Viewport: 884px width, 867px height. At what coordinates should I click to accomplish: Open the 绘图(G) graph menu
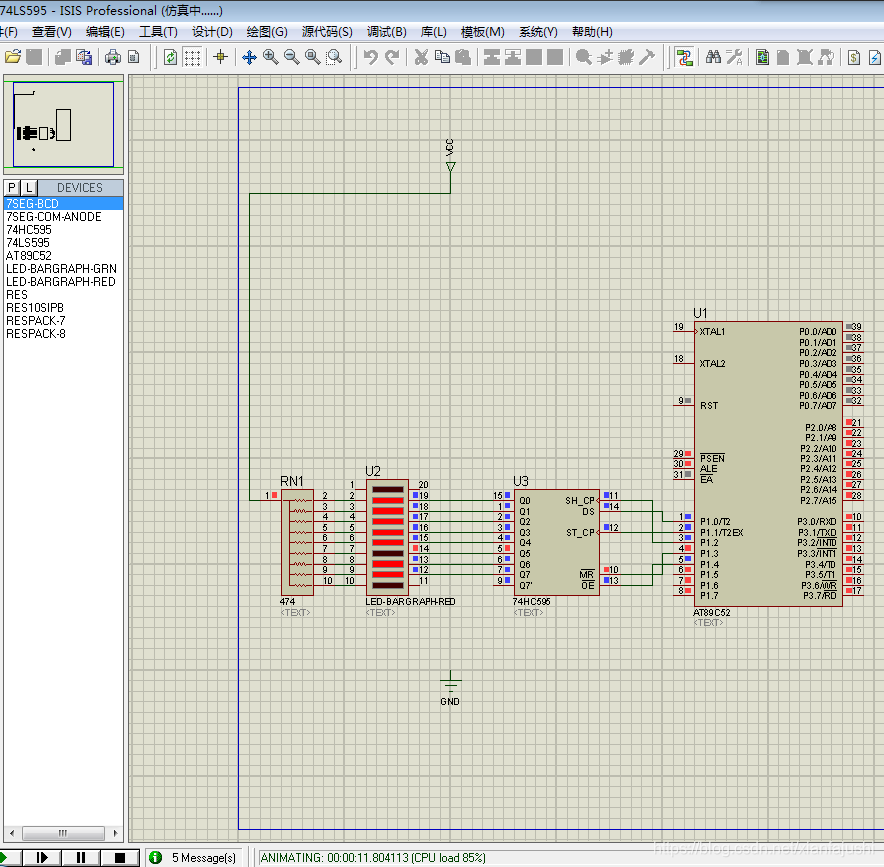tap(266, 32)
